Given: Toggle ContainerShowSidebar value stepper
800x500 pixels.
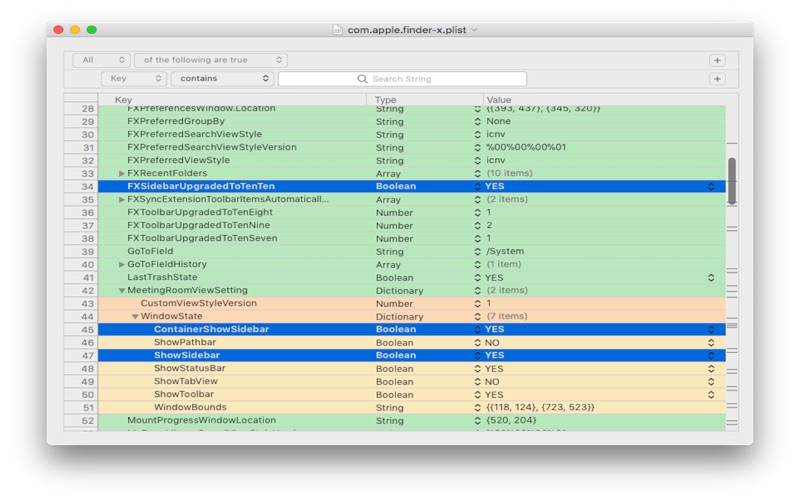Looking at the screenshot, I should point(711,330).
